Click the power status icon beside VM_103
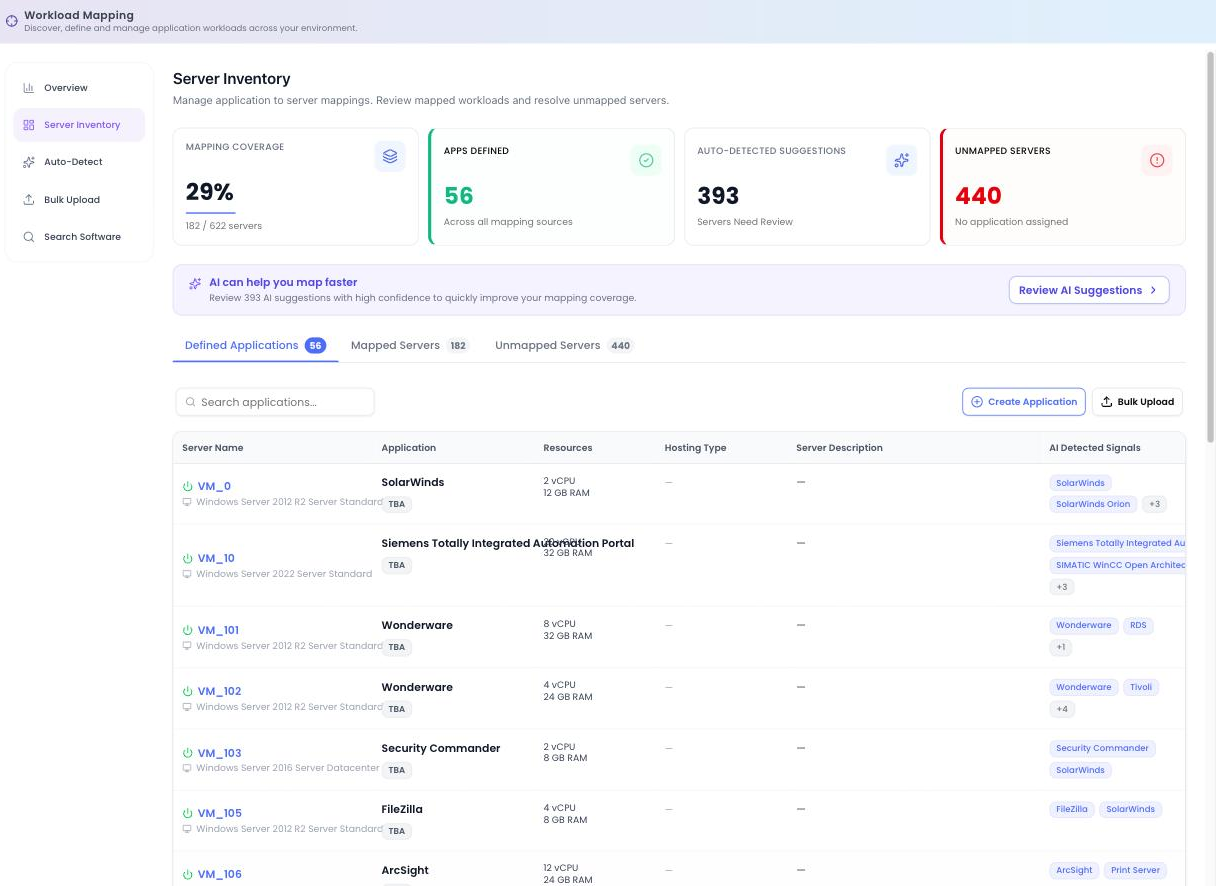 point(187,753)
